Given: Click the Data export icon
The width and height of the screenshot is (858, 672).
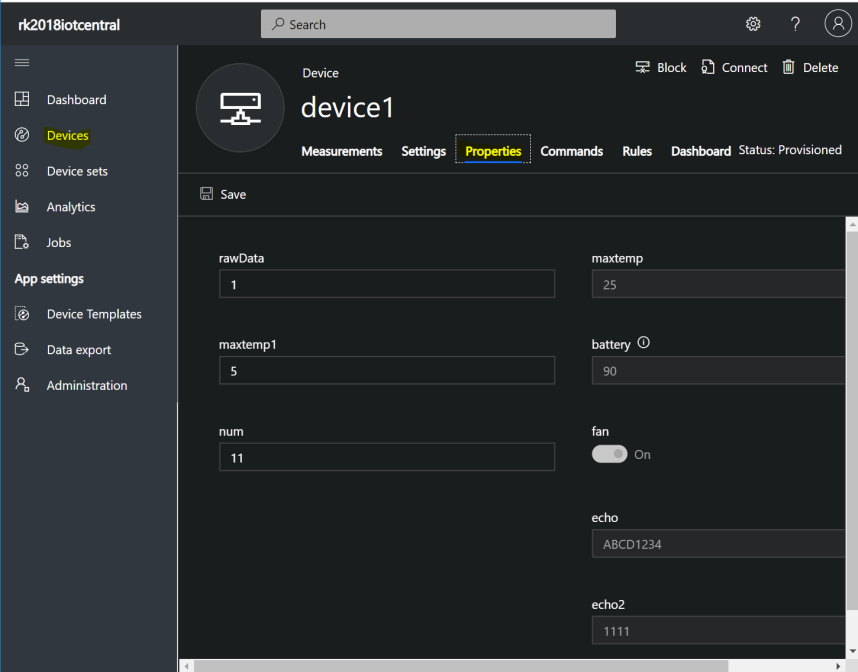Looking at the screenshot, I should click(22, 349).
